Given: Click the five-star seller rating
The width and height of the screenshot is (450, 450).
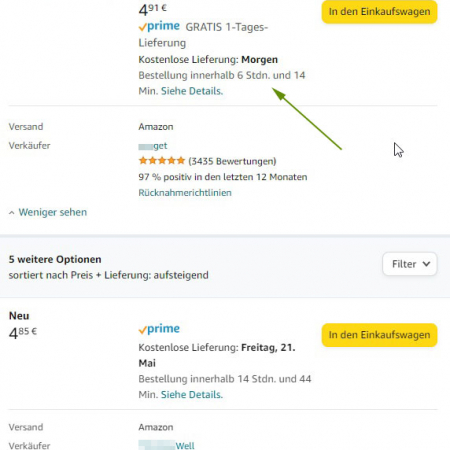Looking at the screenshot, I should (162, 161).
